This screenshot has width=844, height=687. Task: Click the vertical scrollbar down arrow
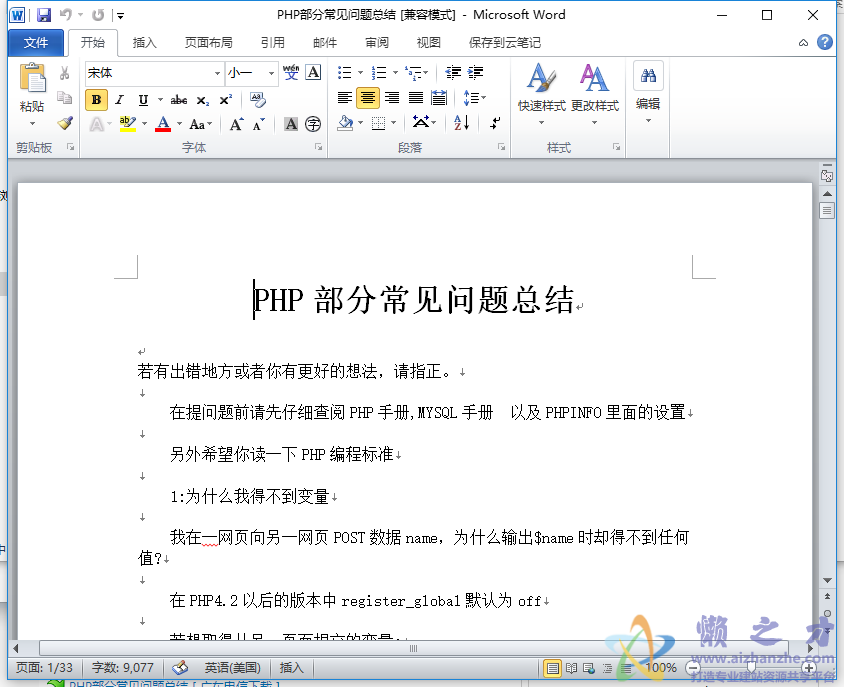(x=827, y=580)
